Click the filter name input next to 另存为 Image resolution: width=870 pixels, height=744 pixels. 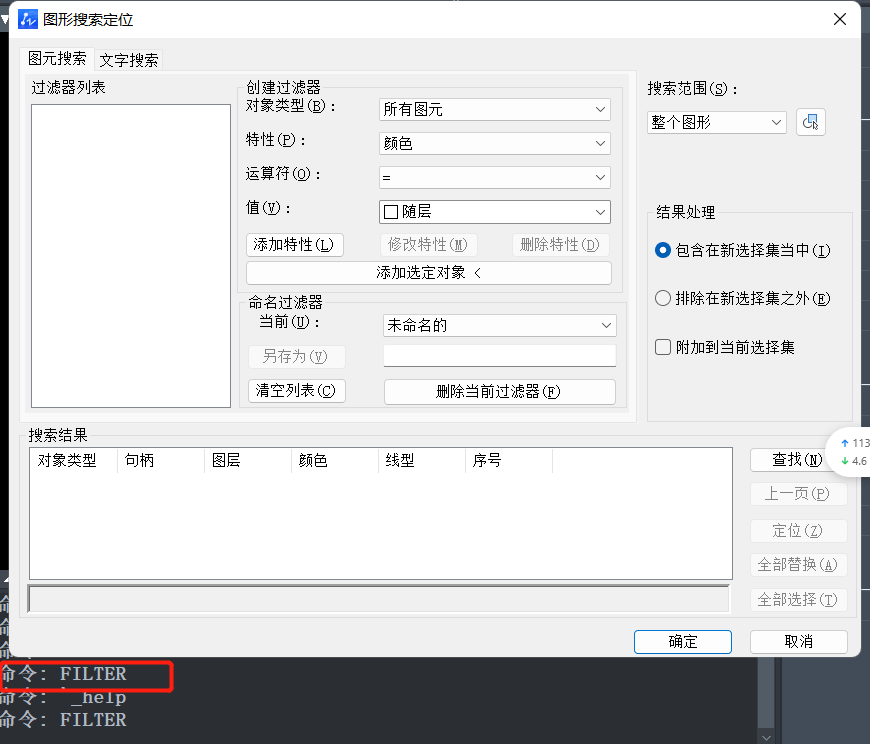click(x=499, y=356)
